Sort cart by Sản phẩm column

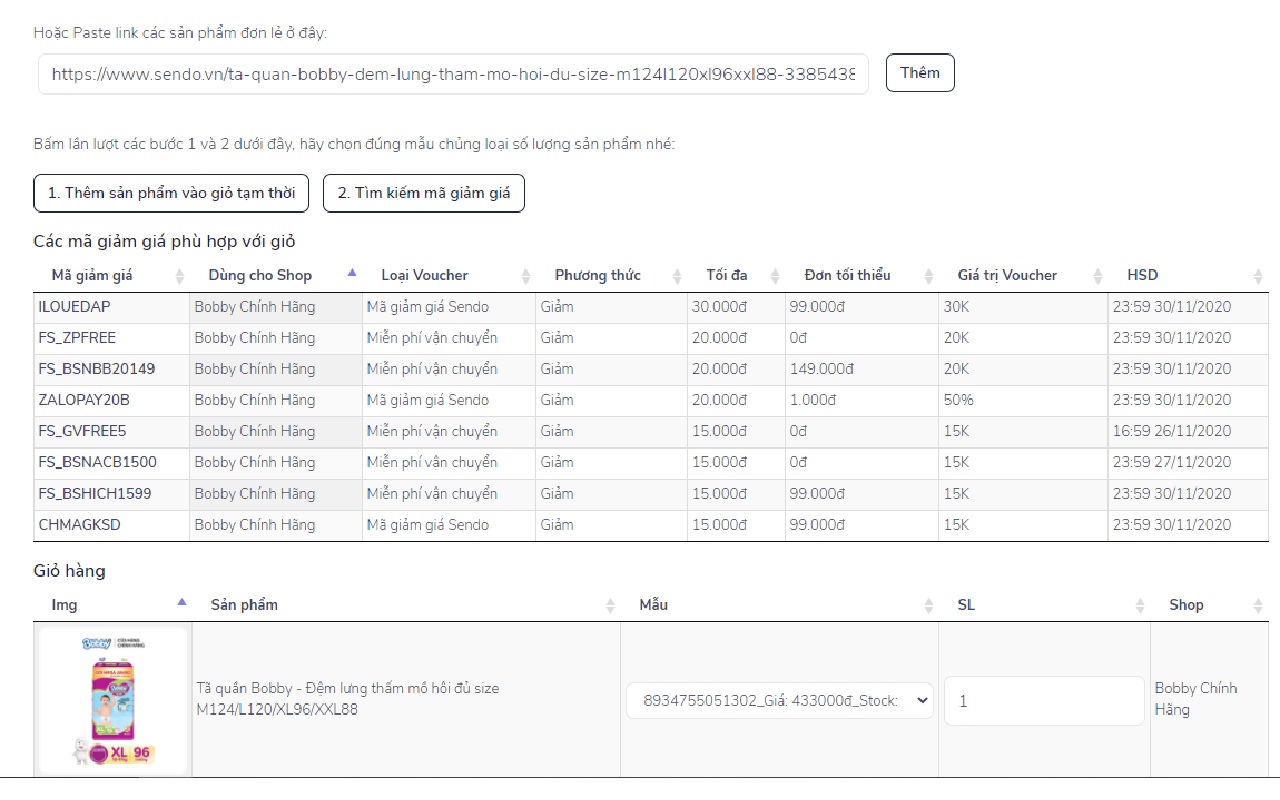(x=406, y=605)
